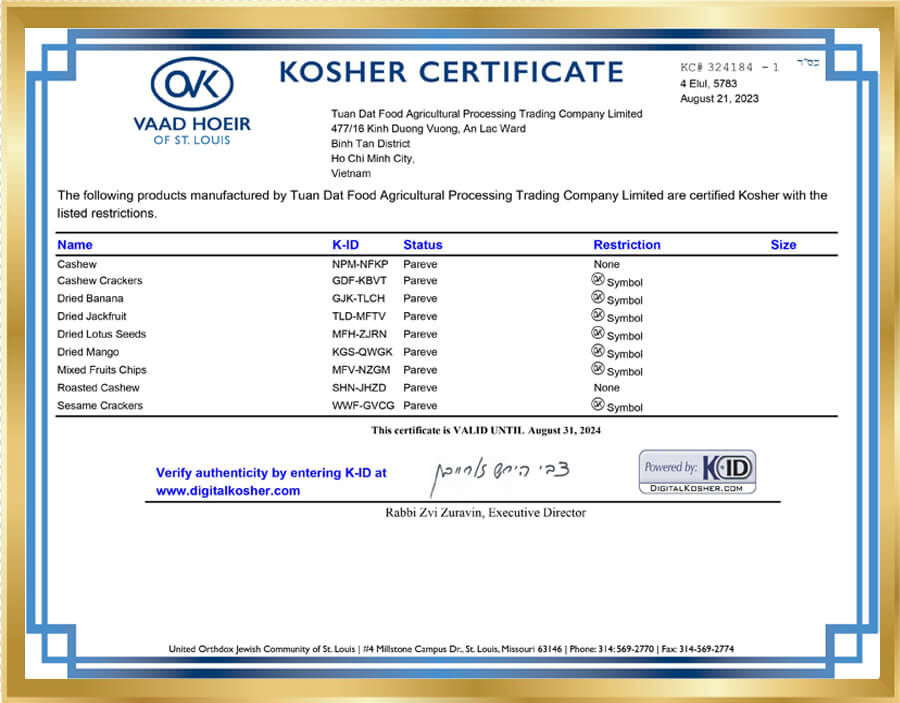Click the date August 21, 2023
The image size is (900, 703).
point(719,99)
